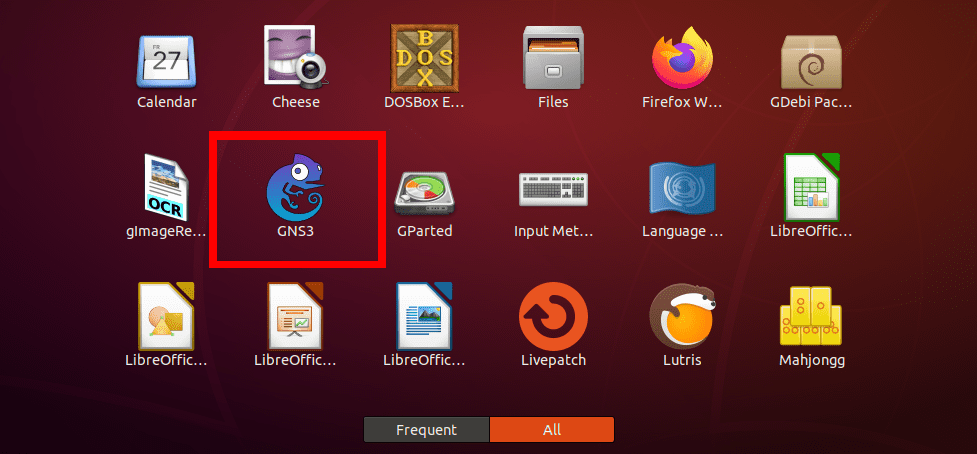The image size is (977, 454).
Task: Click the "gImageRe…" label
Action: click(166, 232)
